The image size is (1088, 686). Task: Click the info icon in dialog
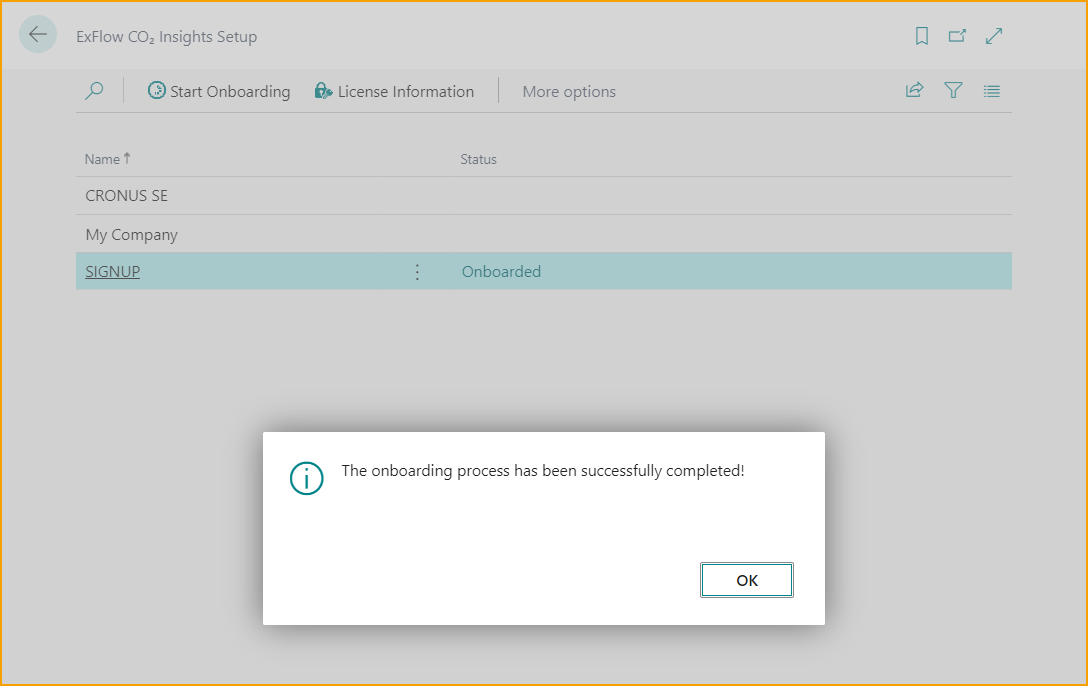coord(307,479)
